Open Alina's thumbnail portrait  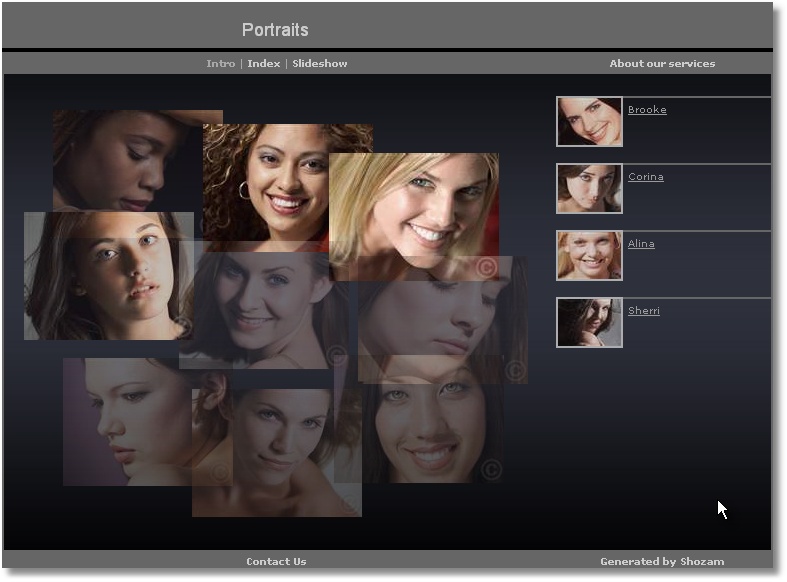click(589, 256)
